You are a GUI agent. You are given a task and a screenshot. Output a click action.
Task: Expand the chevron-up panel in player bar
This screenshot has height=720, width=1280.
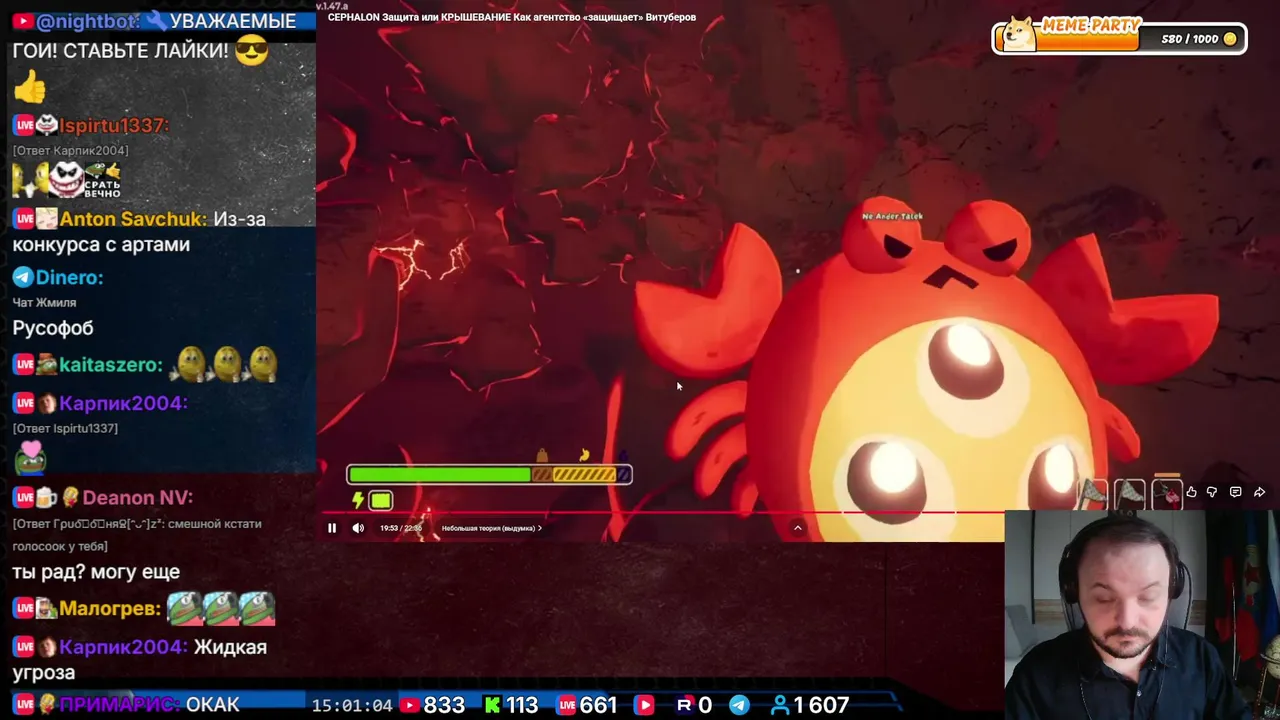797,528
